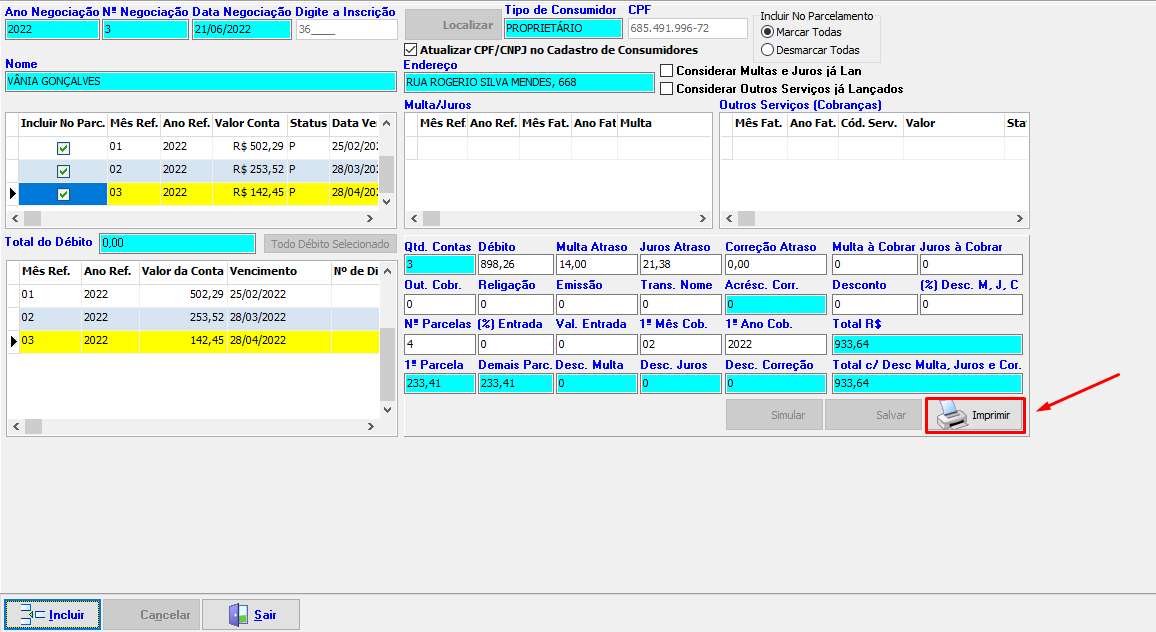The width and height of the screenshot is (1156, 632).
Task: Click the Nº Parcelas input field
Action: [x=439, y=344]
